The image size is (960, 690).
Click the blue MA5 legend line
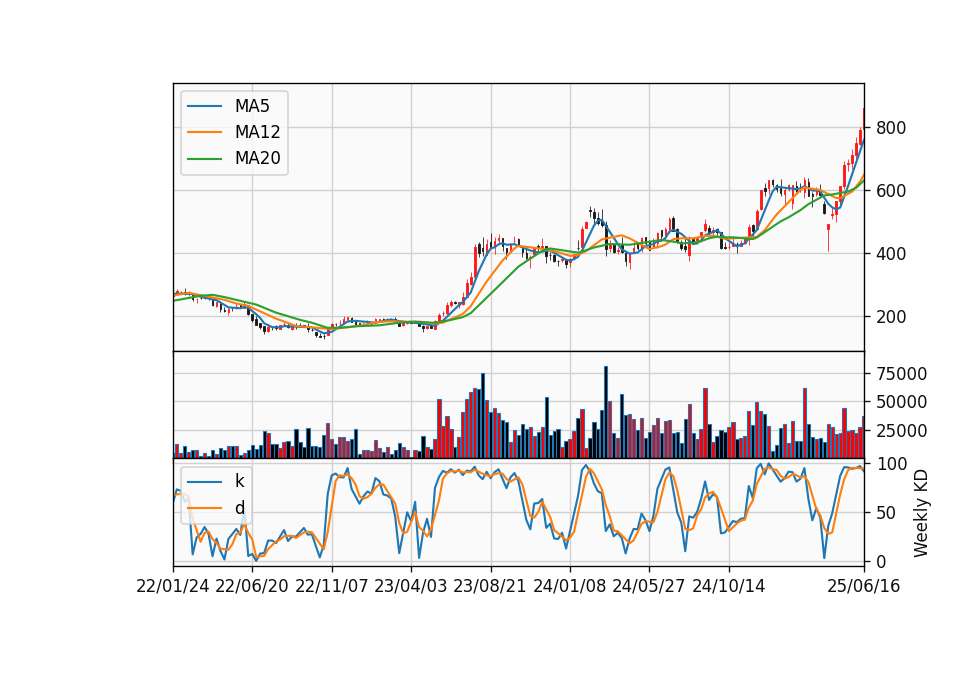(x=204, y=106)
